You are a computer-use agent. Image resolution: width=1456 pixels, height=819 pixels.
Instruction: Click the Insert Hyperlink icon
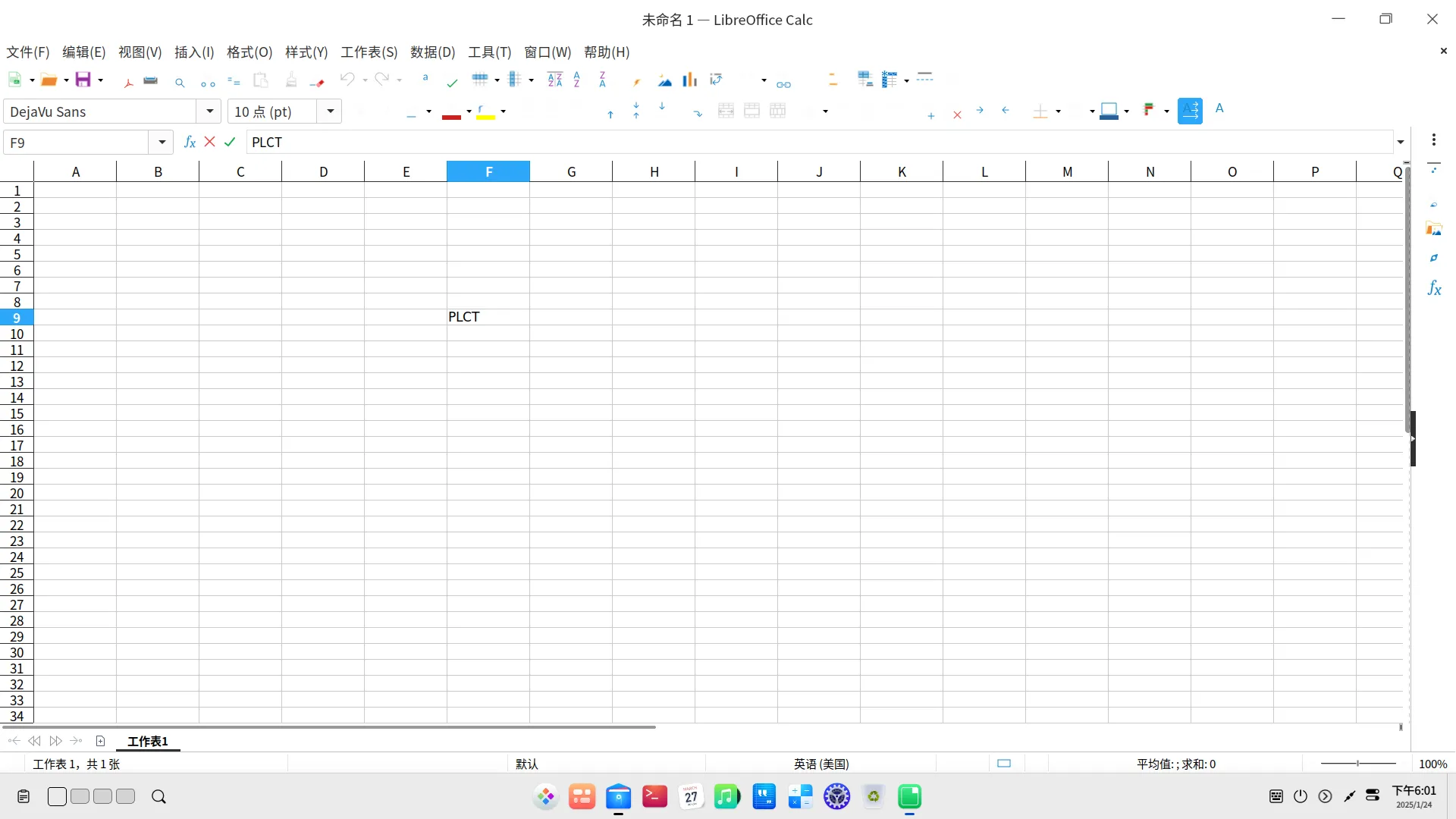(x=783, y=83)
